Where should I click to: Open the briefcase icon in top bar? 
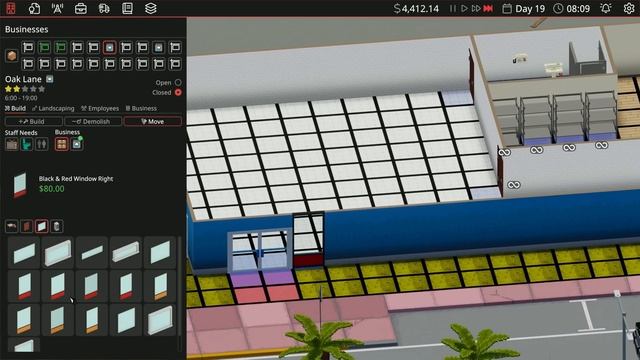tap(80, 8)
